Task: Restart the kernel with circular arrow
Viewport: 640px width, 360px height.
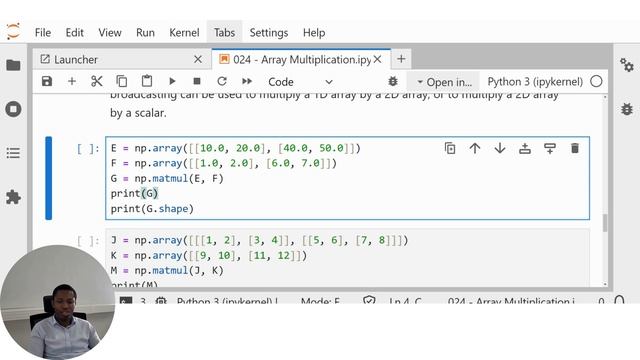Action: pos(222,81)
